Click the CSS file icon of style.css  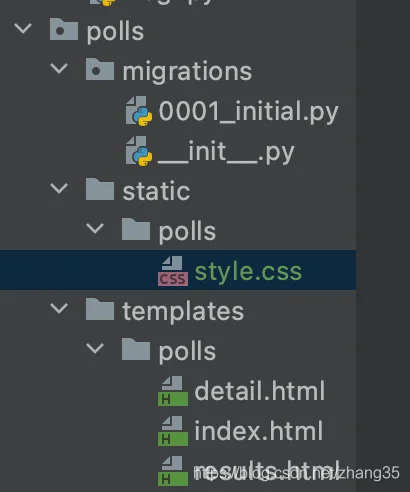point(173,271)
